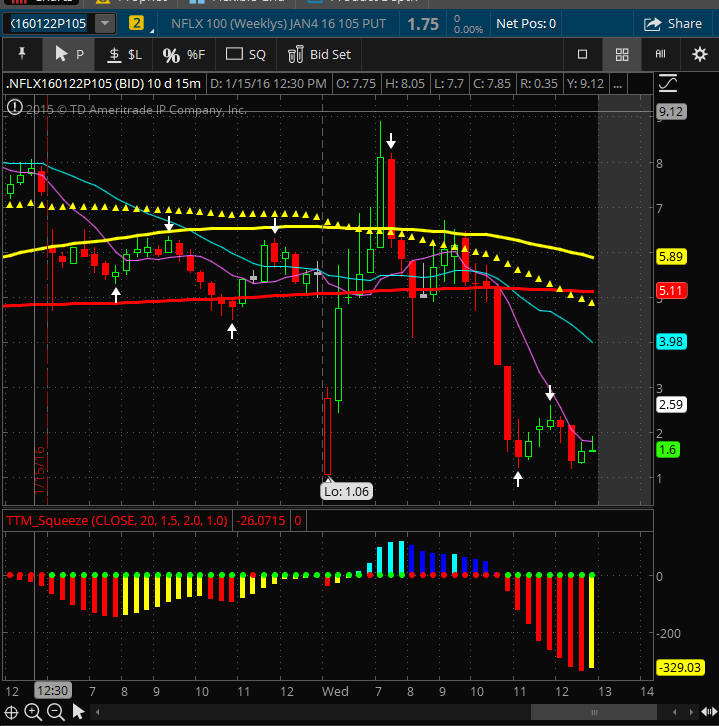Switch to chart grid layout
The height and width of the screenshot is (726, 719).
[621, 54]
